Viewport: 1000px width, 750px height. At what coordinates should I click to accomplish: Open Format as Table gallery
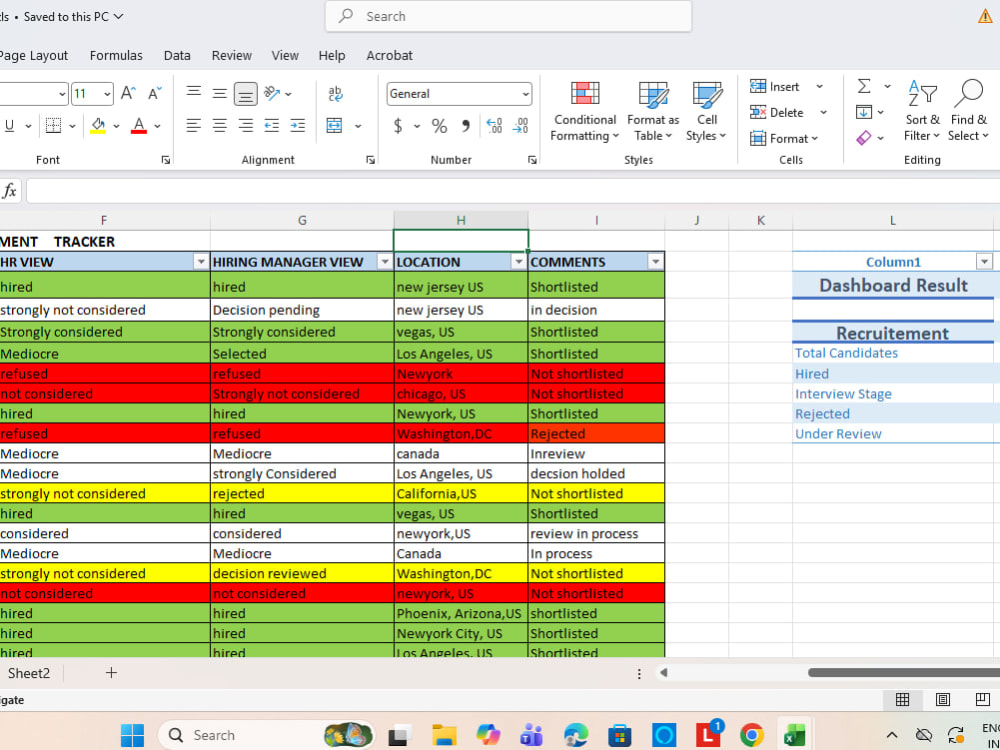click(x=653, y=112)
